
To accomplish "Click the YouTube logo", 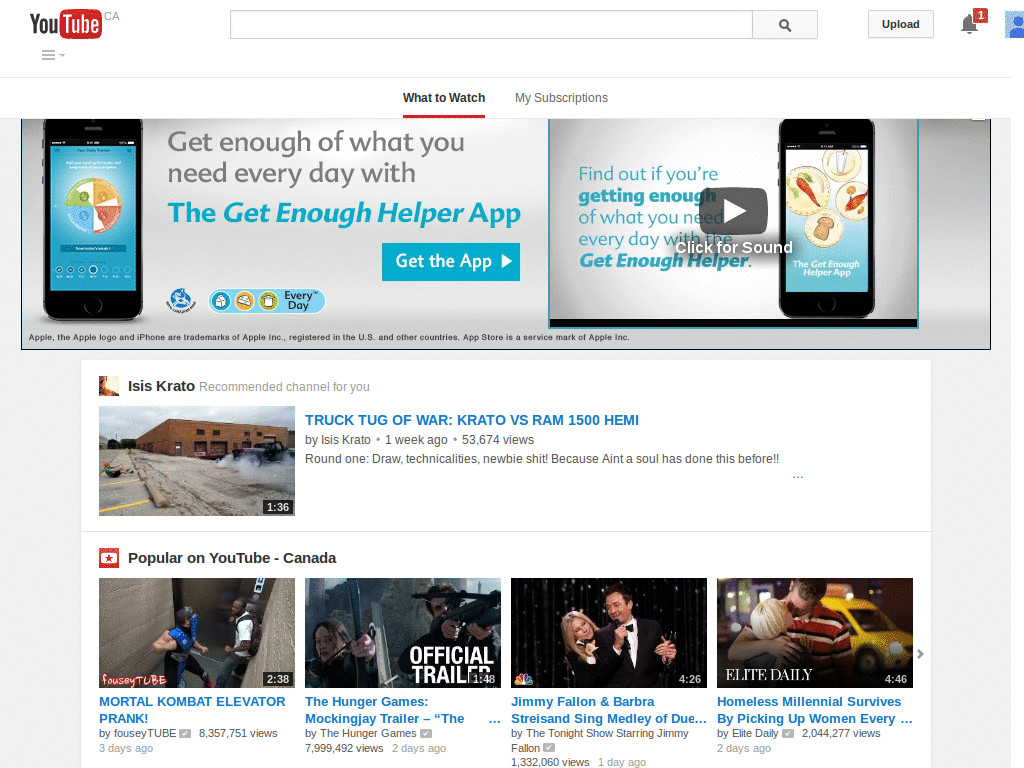I will [66, 24].
